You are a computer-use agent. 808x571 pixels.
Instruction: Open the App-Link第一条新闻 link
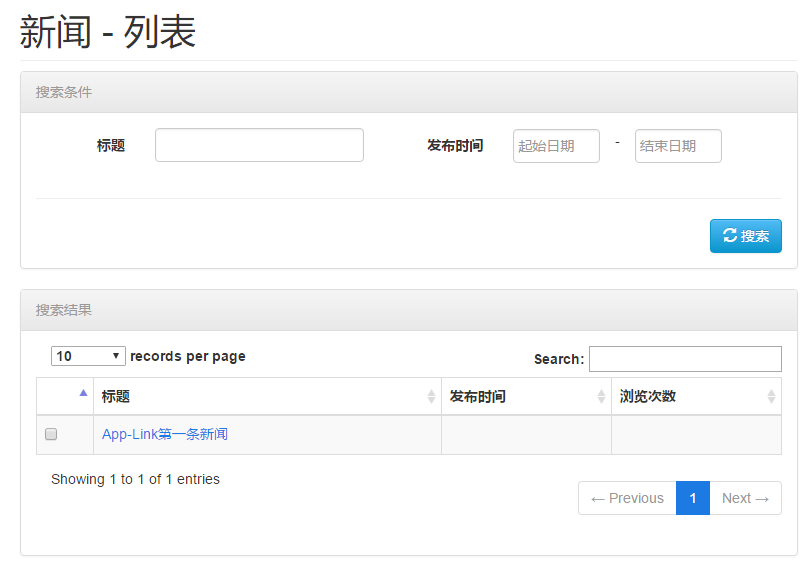tap(165, 434)
